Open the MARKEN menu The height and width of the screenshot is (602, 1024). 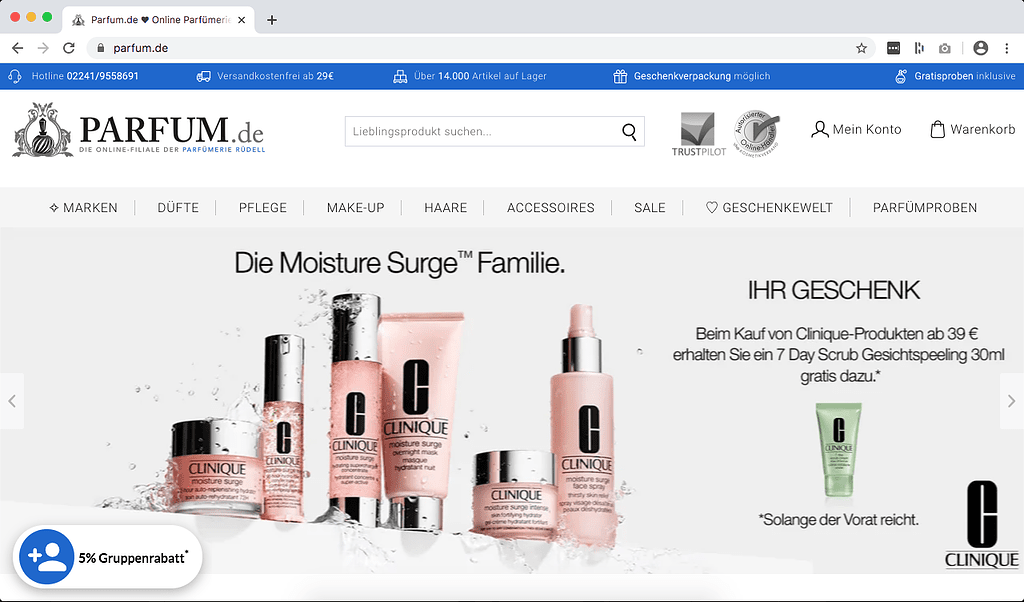click(84, 208)
